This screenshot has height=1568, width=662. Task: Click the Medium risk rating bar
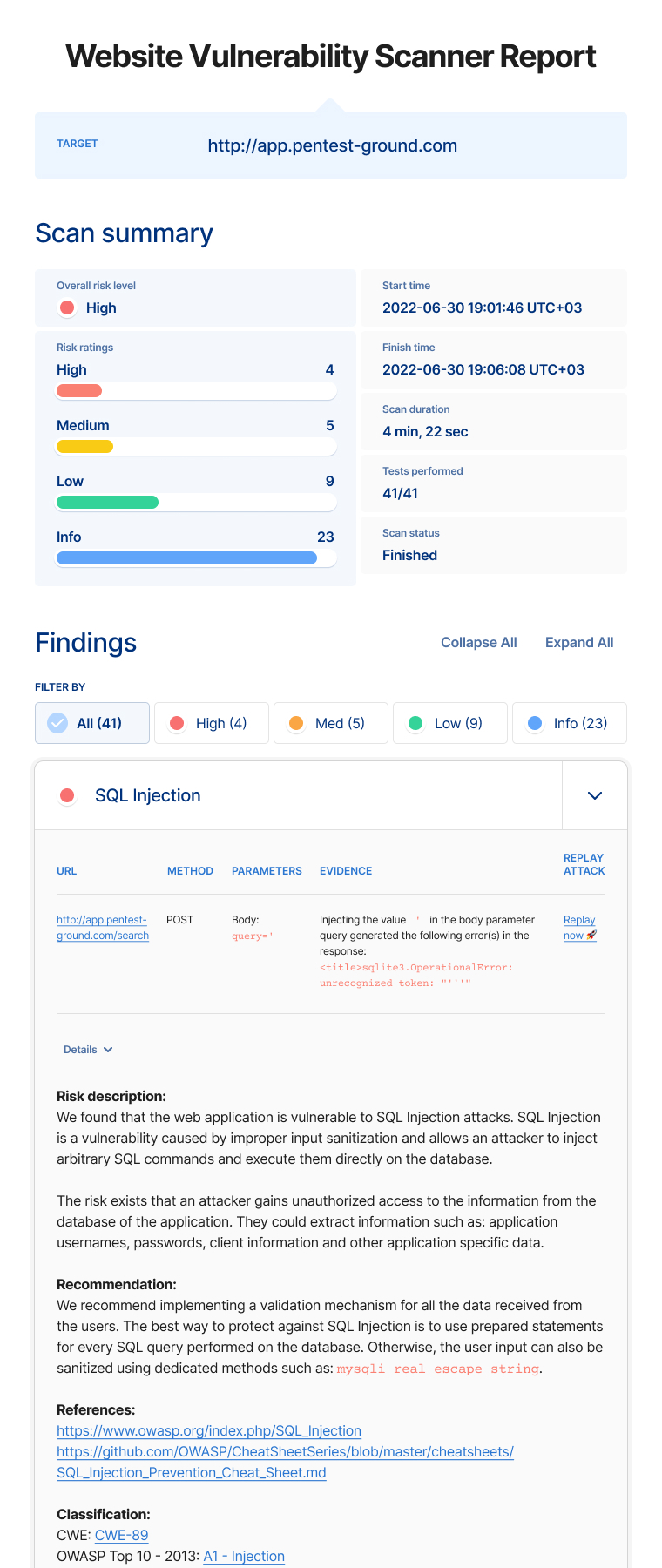(x=196, y=447)
